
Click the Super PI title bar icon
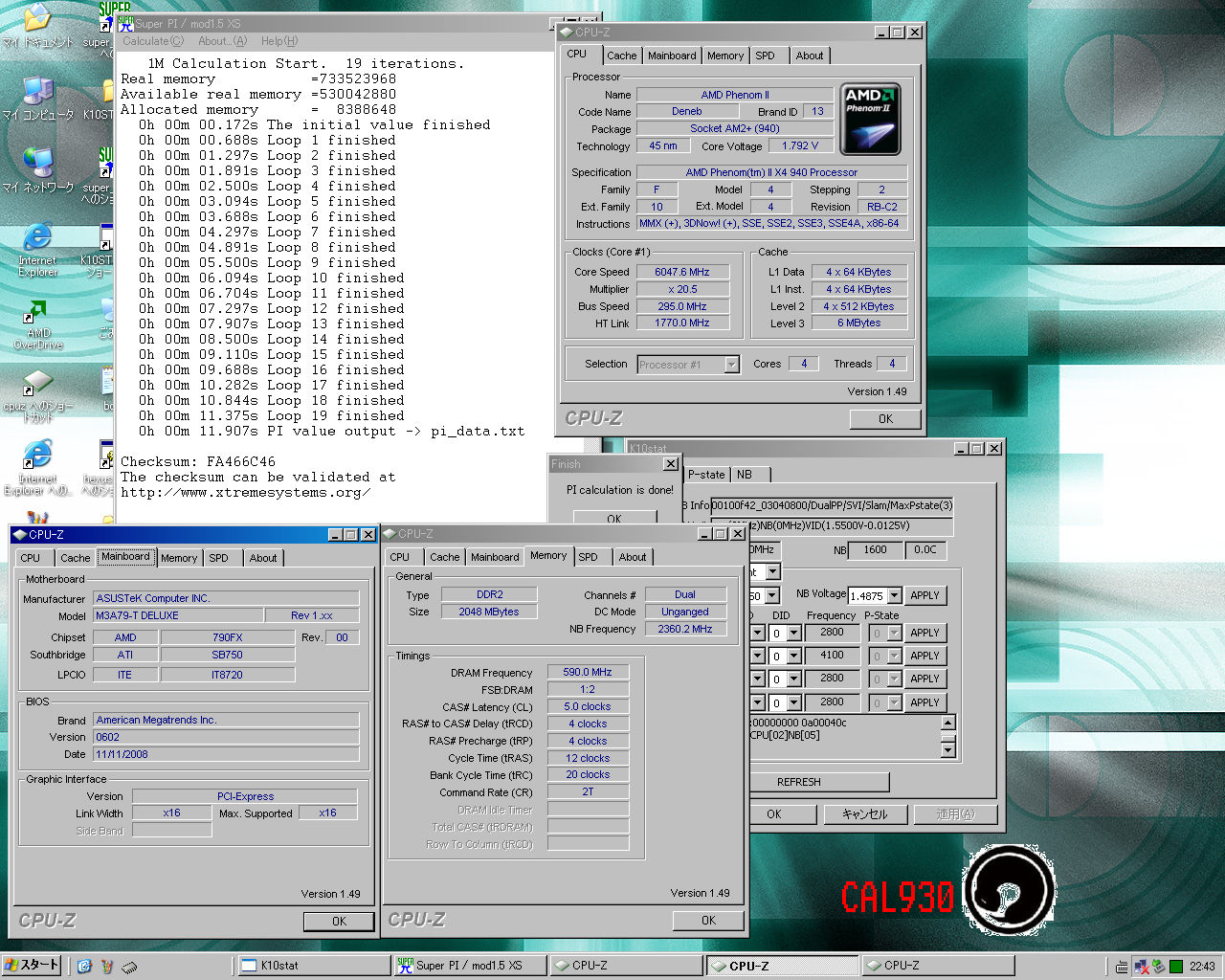click(x=125, y=24)
